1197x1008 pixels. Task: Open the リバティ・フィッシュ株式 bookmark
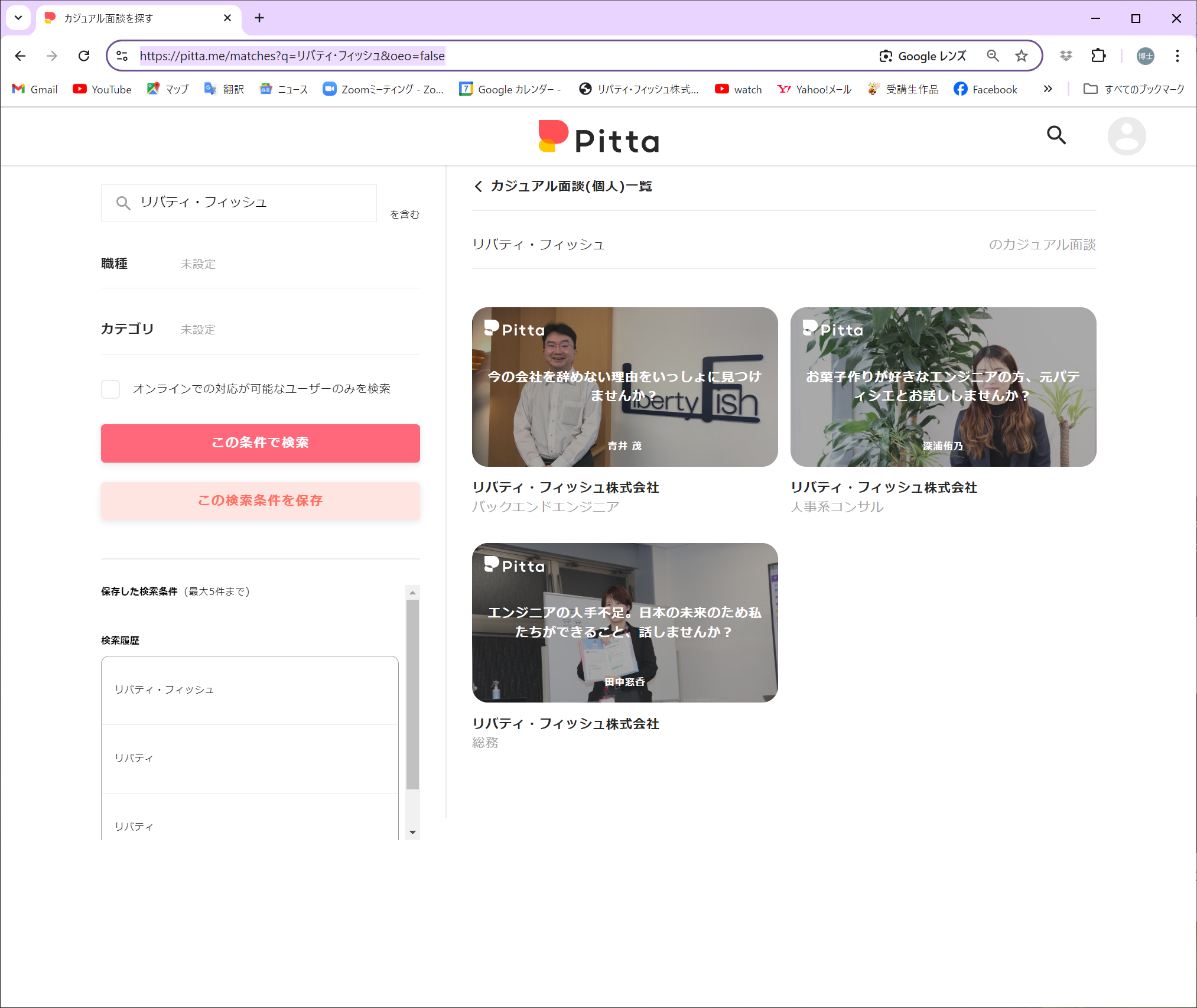point(639,89)
